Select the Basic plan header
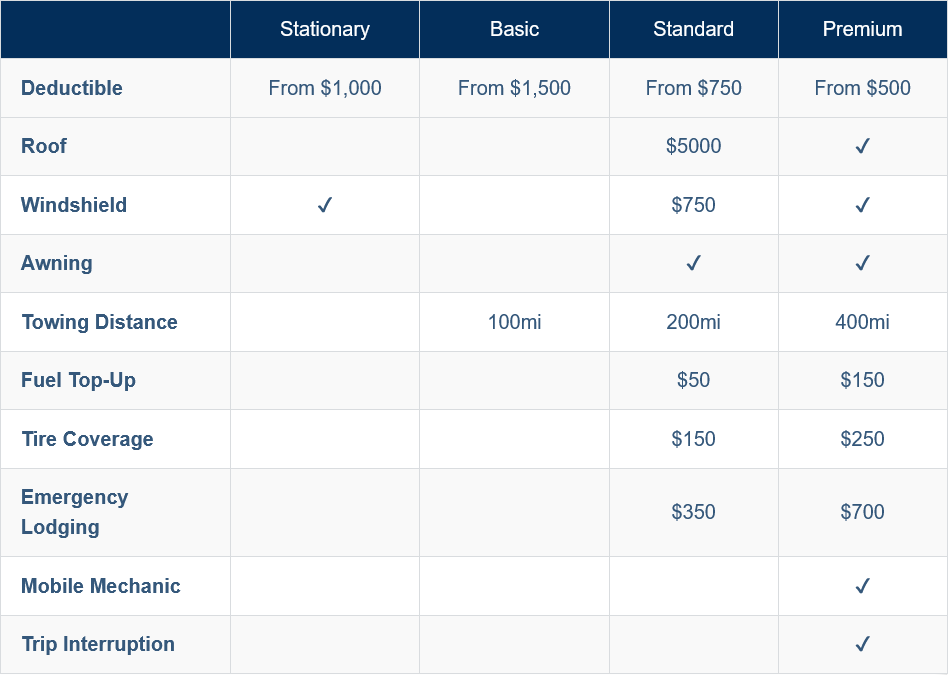The image size is (952, 680). coord(514,29)
